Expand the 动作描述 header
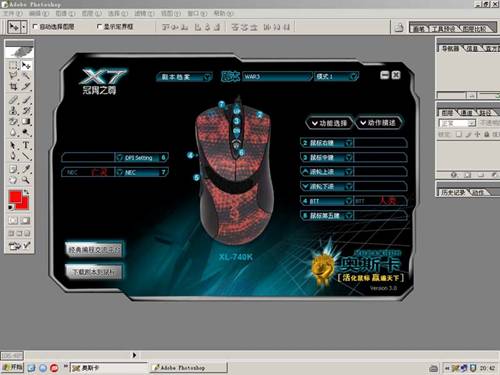Image resolution: width=500 pixels, height=375 pixels. 378,123
